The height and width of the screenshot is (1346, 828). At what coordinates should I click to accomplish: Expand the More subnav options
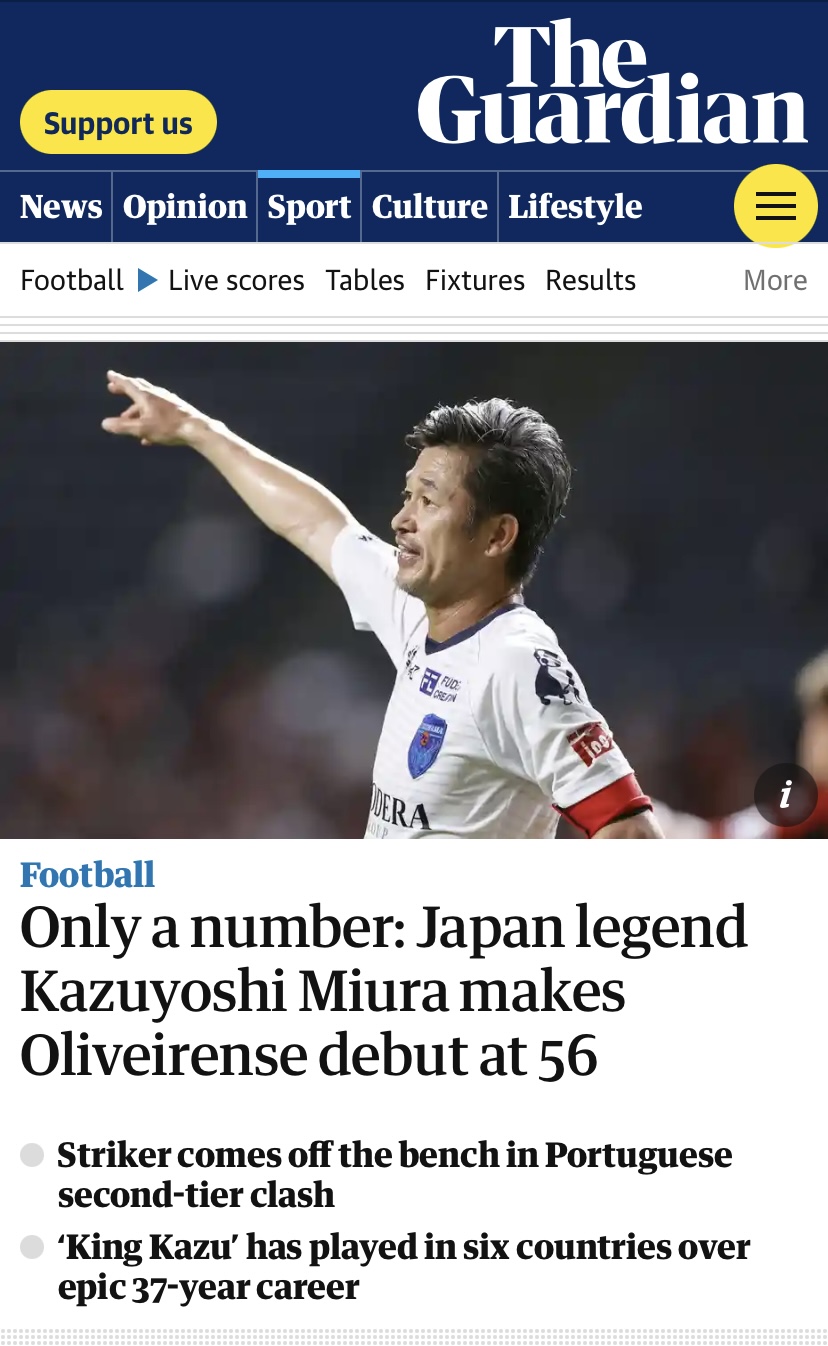(775, 280)
